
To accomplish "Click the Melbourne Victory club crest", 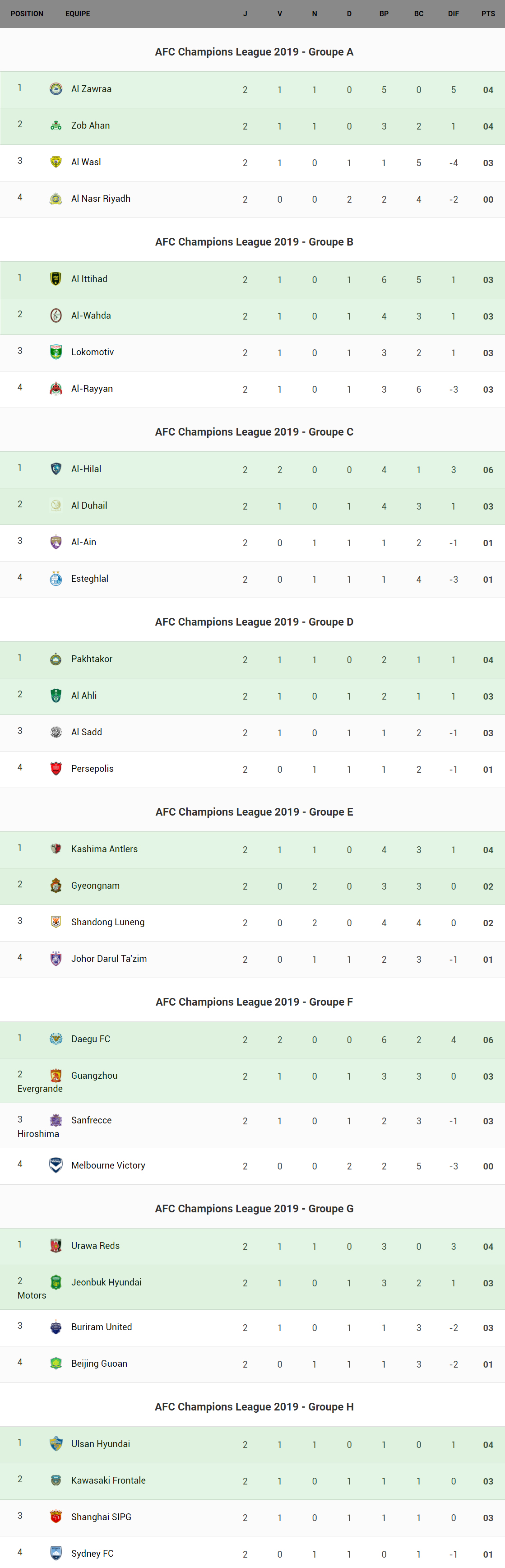I will point(56,1165).
